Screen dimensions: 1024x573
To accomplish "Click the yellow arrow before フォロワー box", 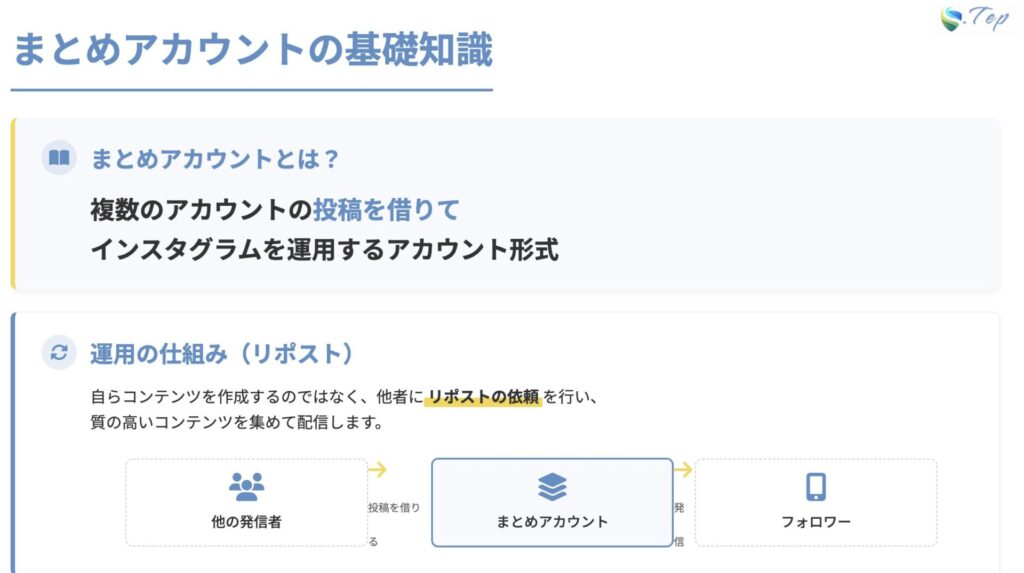I will point(683,470).
